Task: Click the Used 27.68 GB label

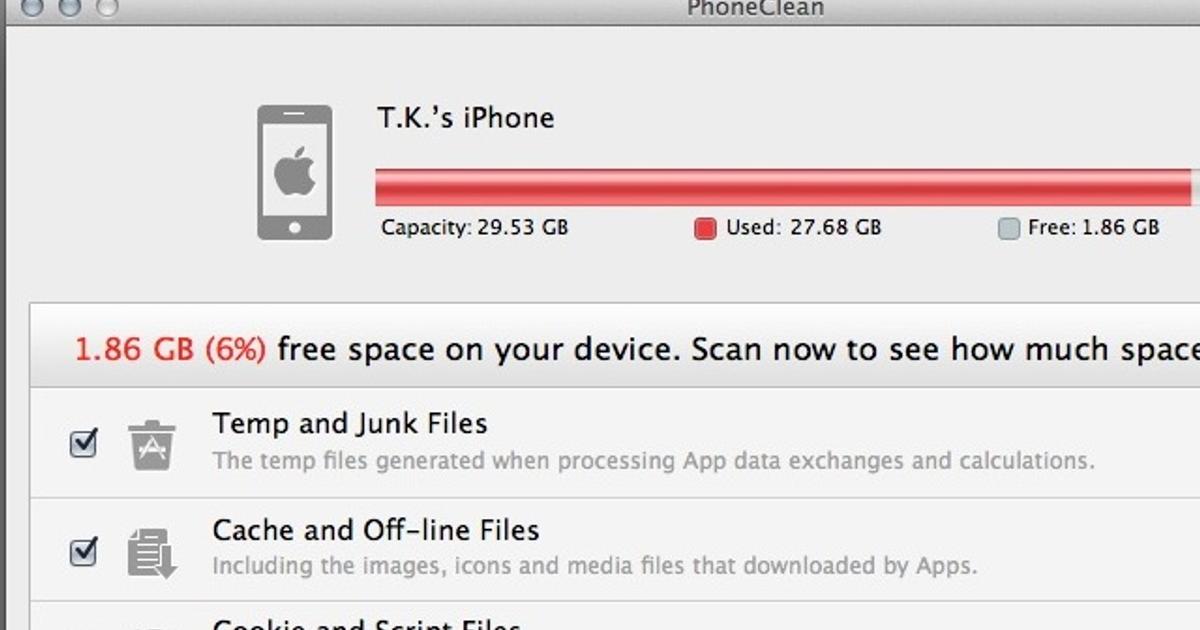Action: (803, 228)
